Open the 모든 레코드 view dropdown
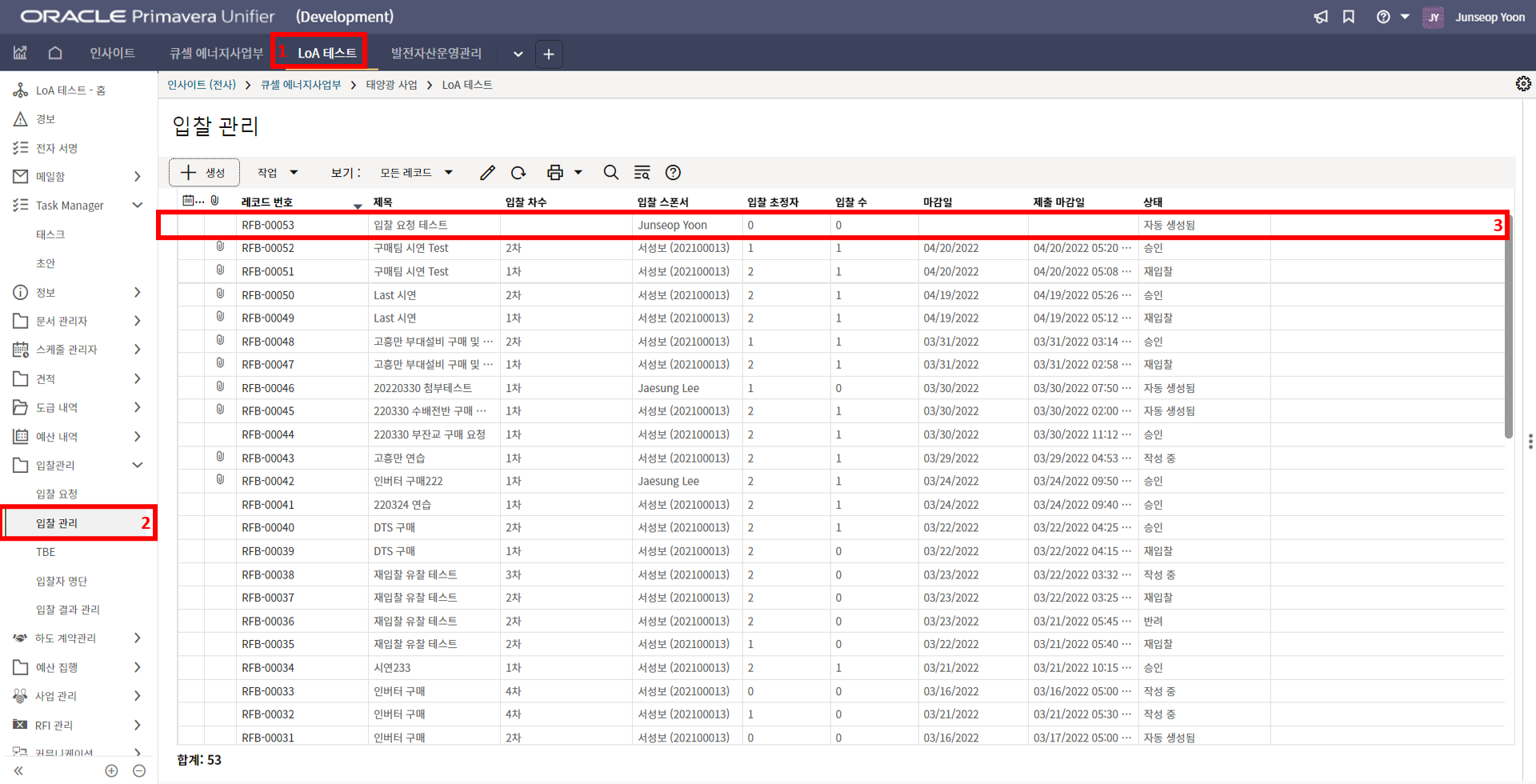The height and width of the screenshot is (784, 1536). 416,173
